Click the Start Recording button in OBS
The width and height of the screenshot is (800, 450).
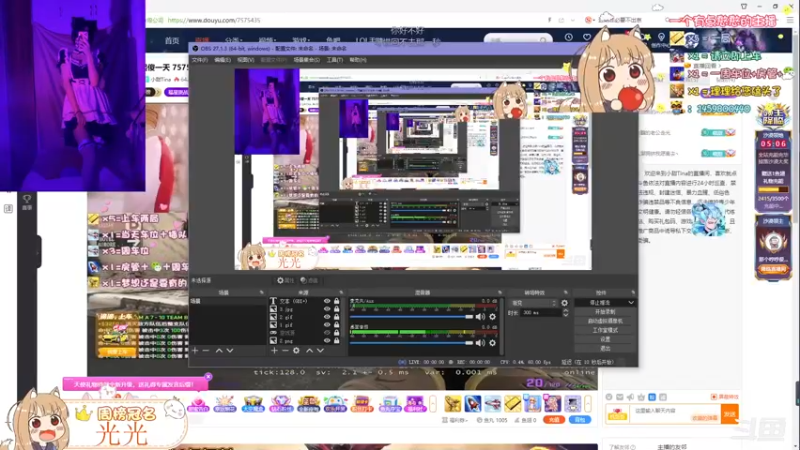605,312
